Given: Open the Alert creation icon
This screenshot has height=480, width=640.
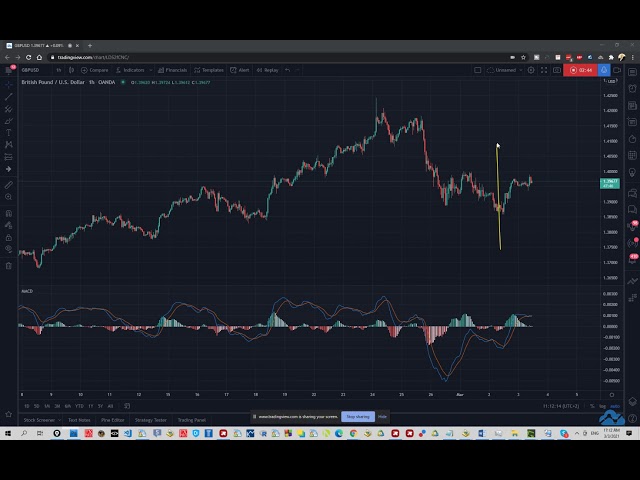Looking at the screenshot, I should [x=240, y=70].
